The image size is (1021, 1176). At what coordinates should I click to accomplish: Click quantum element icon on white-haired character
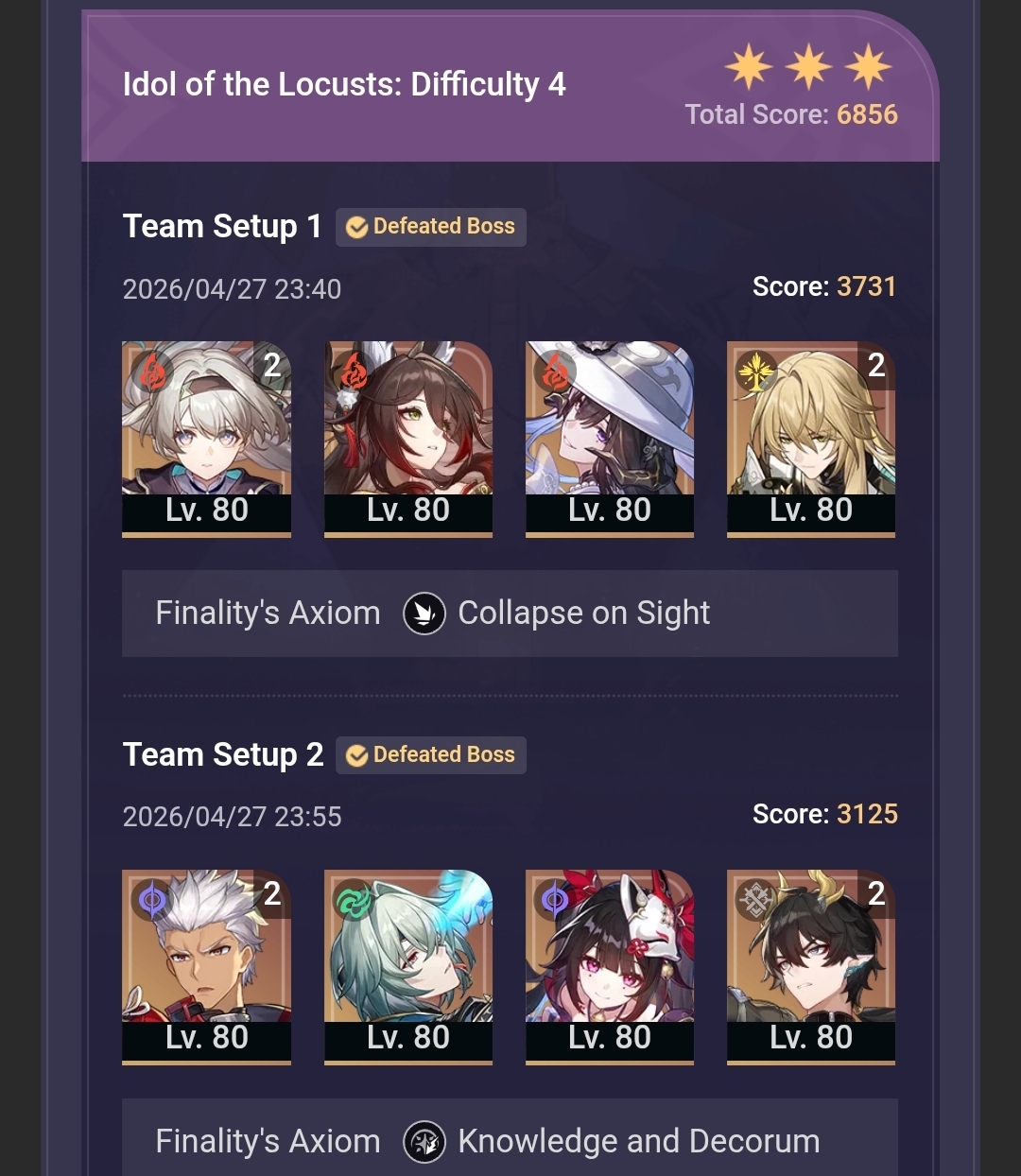[152, 900]
